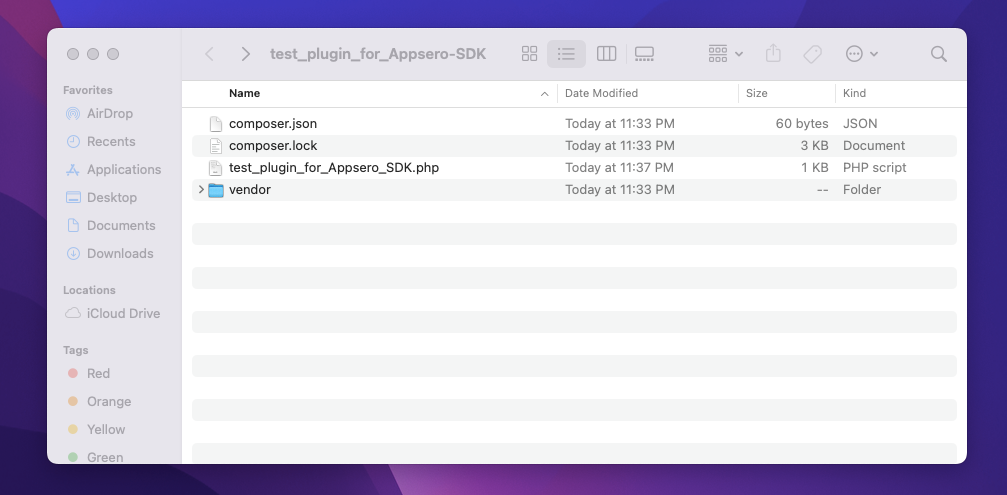Click the Favorites sidebar heading
The width and height of the screenshot is (1007, 495).
coord(87,90)
